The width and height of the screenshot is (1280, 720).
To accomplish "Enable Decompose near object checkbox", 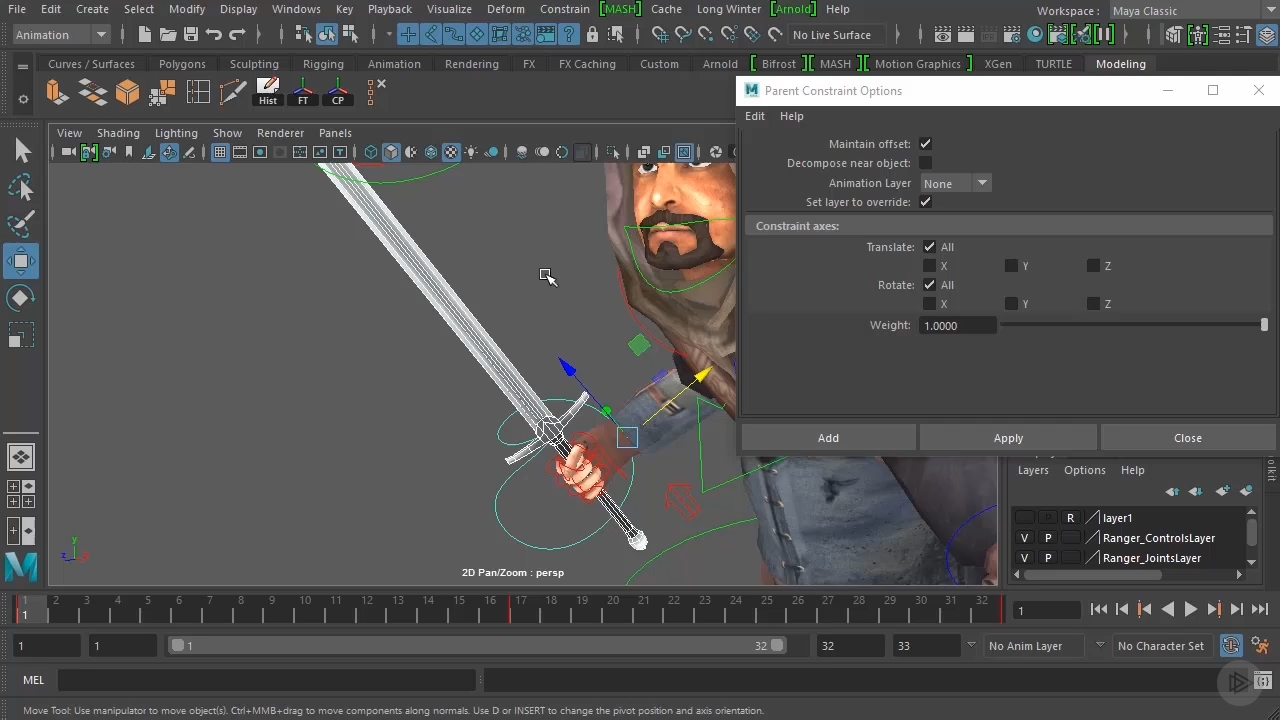I will [x=925, y=163].
